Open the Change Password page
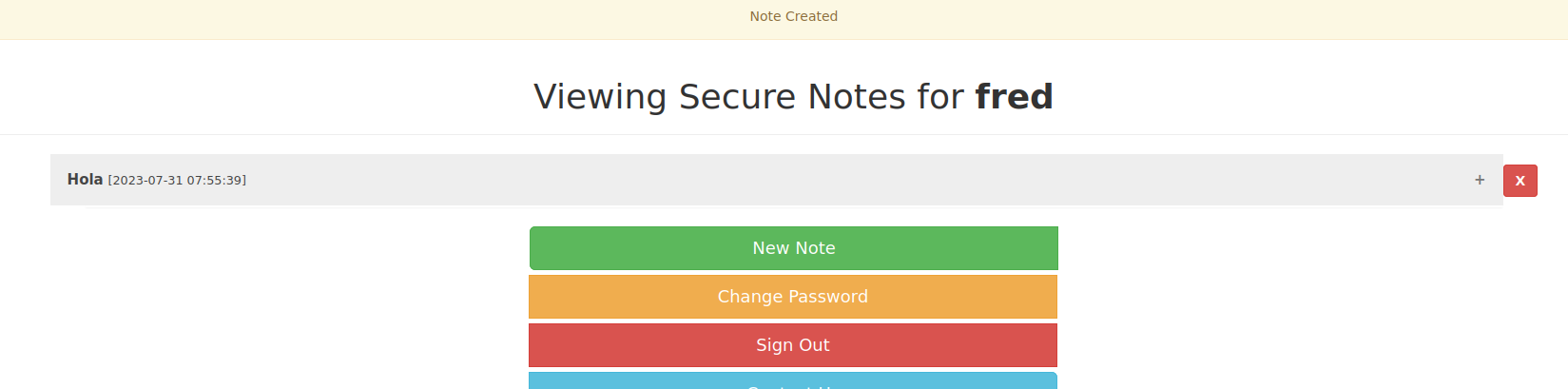The image size is (1568, 389). point(793,297)
